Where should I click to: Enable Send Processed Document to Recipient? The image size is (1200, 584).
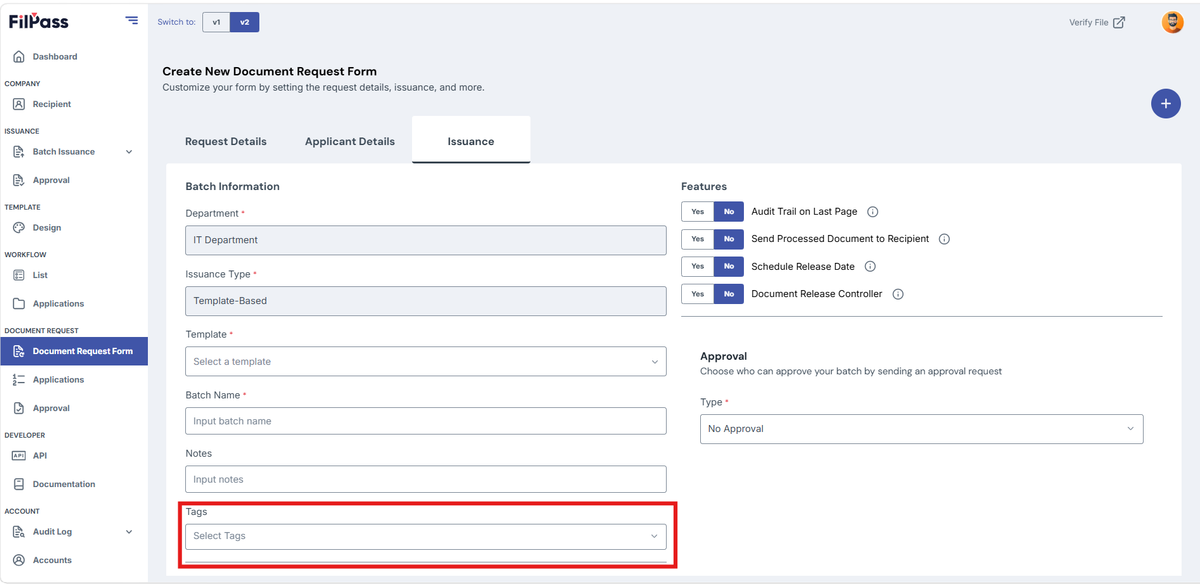(x=697, y=239)
